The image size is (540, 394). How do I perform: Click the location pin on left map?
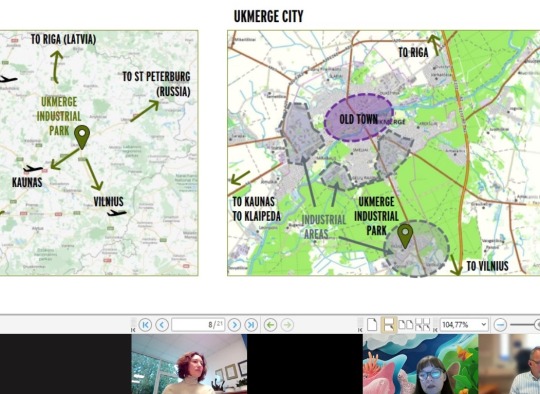[82, 137]
